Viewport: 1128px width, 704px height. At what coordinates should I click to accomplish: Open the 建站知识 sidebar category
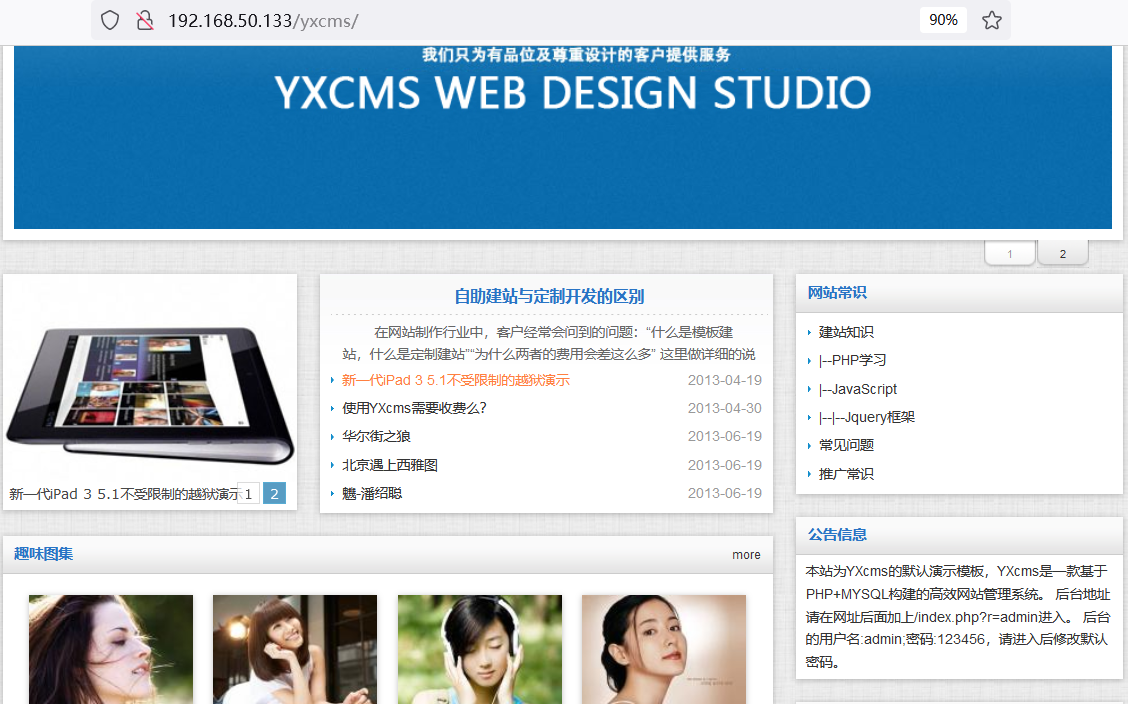tap(847, 332)
